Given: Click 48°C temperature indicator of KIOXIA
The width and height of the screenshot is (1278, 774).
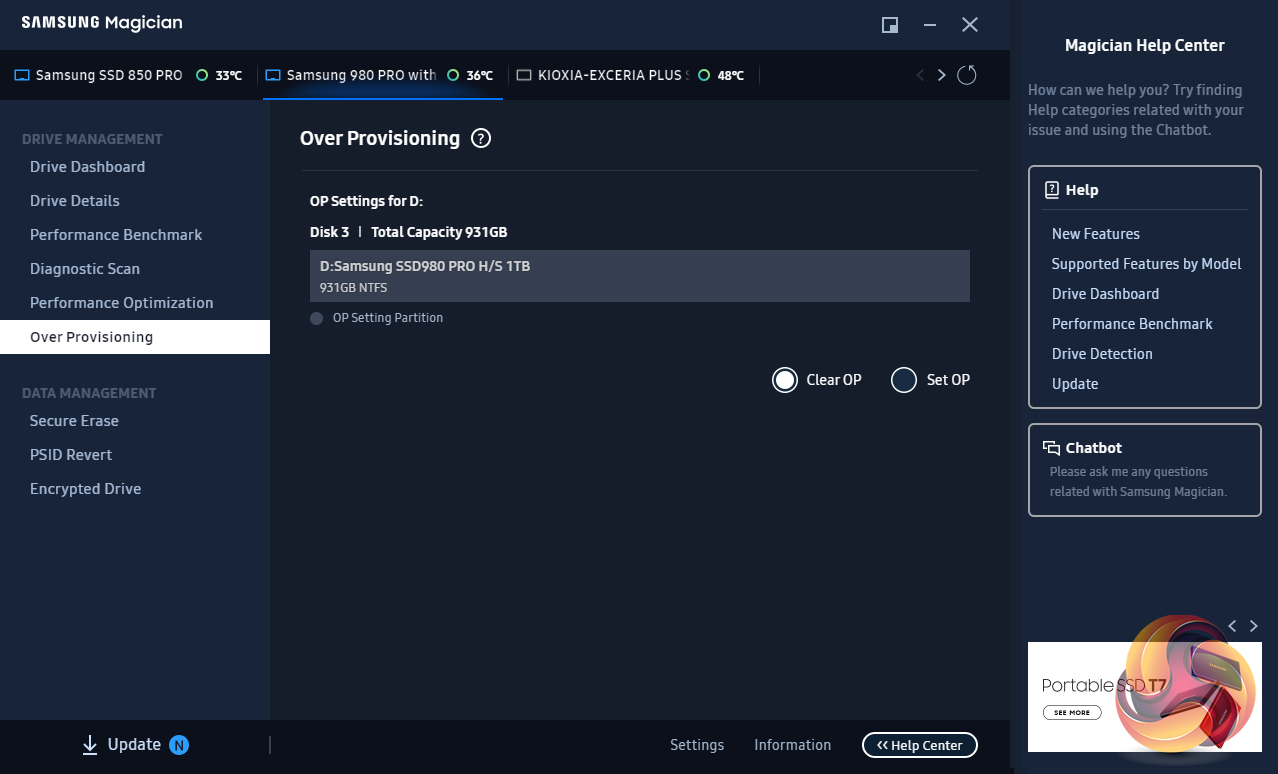Looking at the screenshot, I should click(721, 75).
